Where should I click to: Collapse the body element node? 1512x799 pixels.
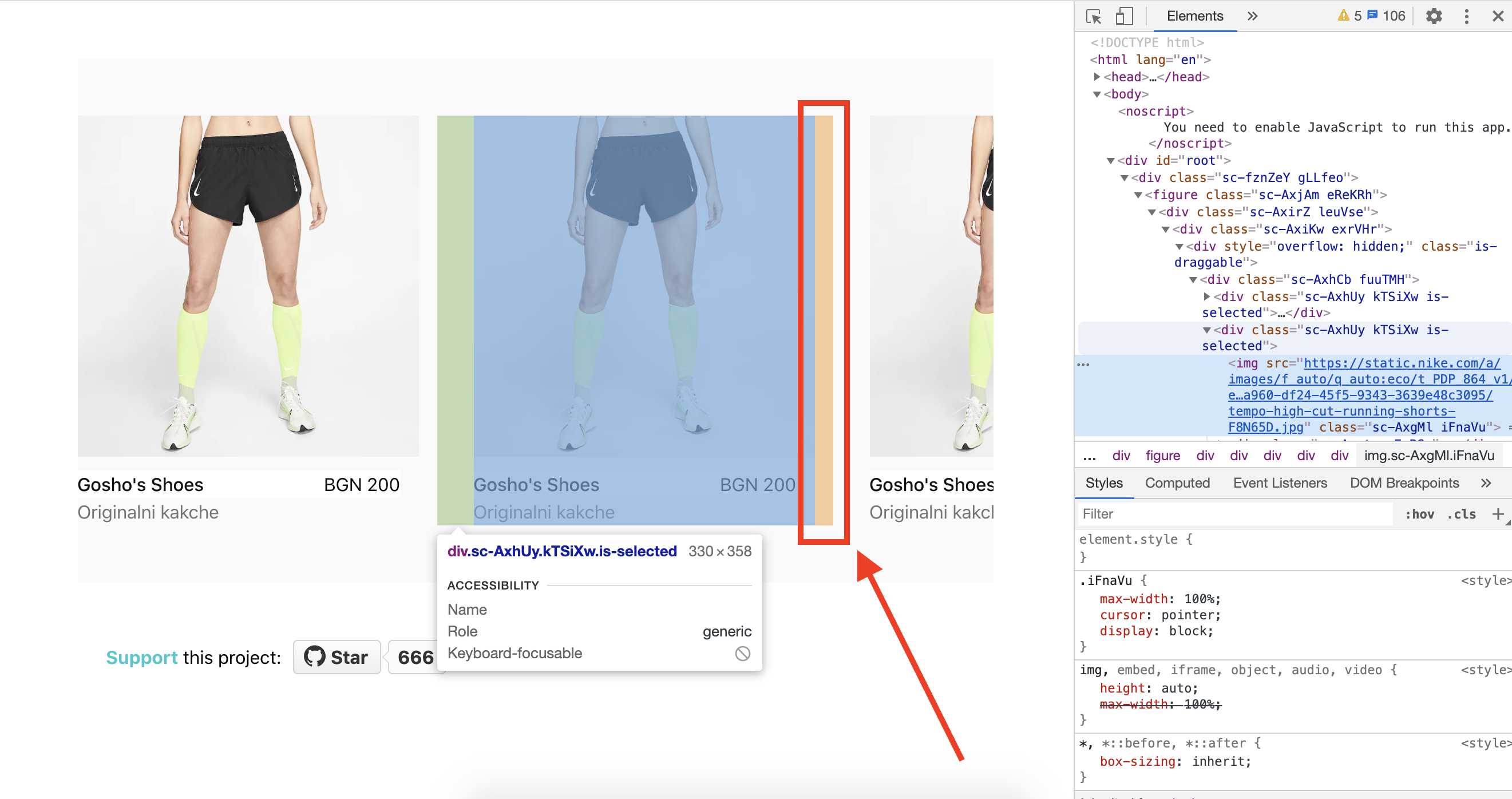(x=1097, y=94)
